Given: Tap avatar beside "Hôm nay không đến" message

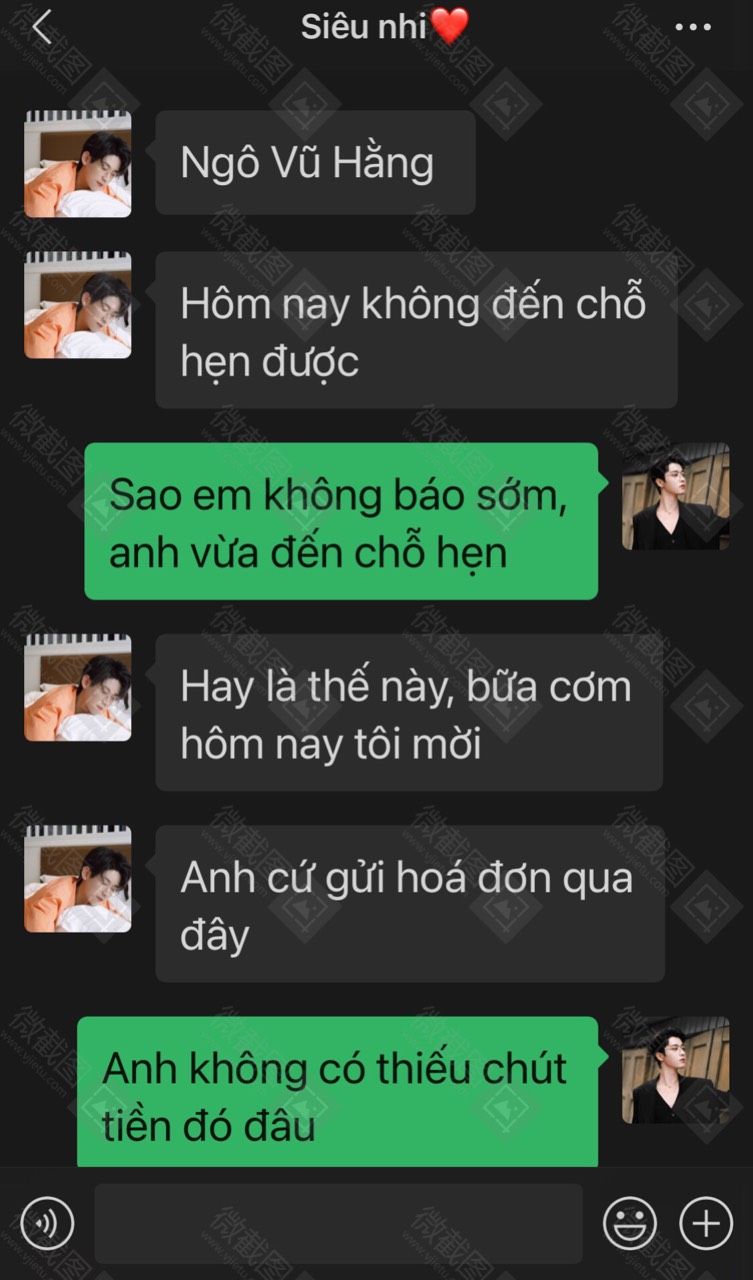Looking at the screenshot, I should [x=78, y=305].
